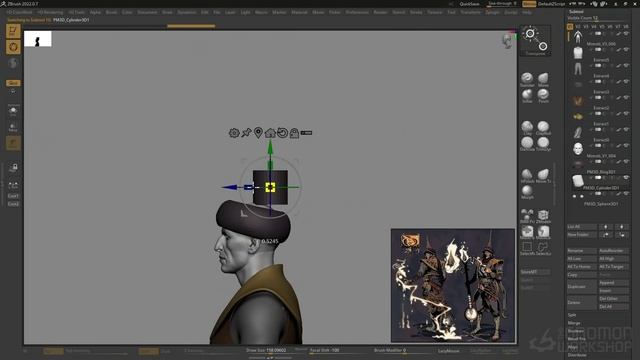Select the SelectLasso tool icon
The width and height of the screenshot is (640, 360).
coord(543,248)
